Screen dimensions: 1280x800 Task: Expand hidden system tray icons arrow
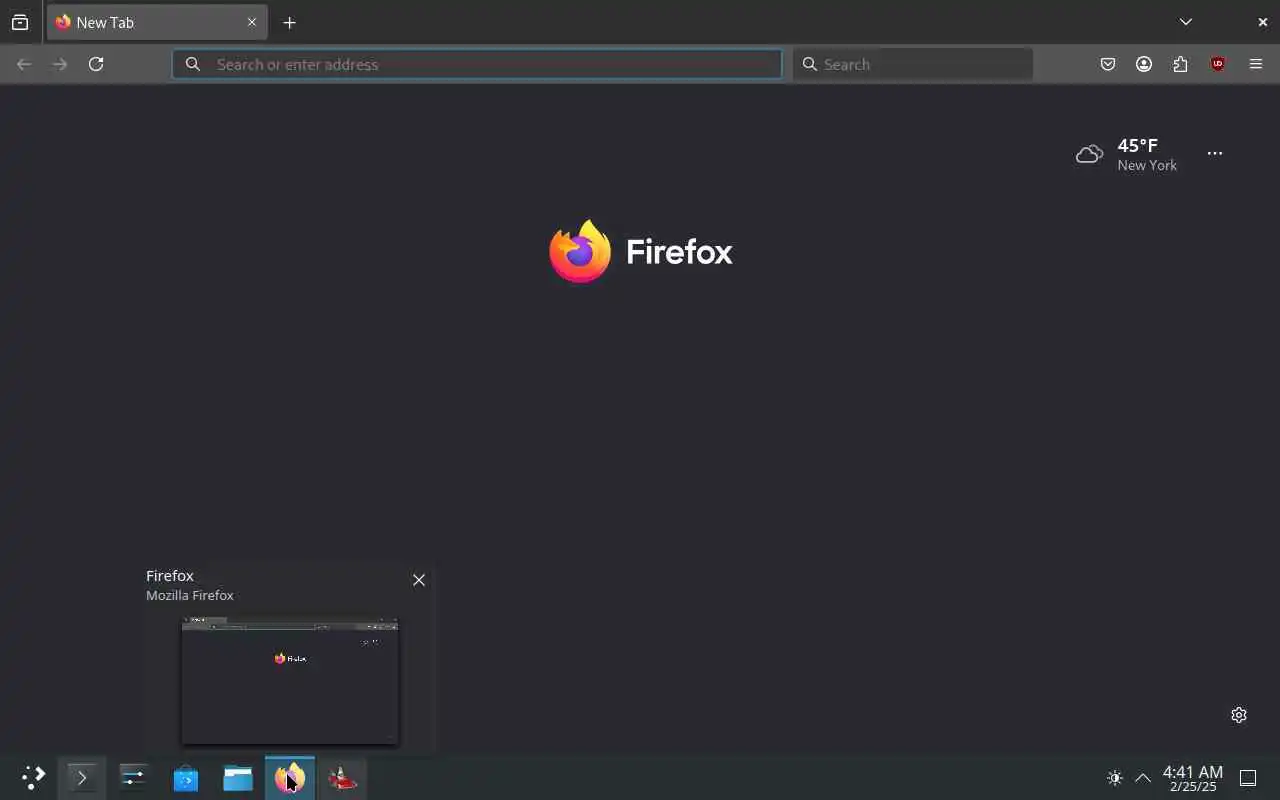[x=1143, y=778]
